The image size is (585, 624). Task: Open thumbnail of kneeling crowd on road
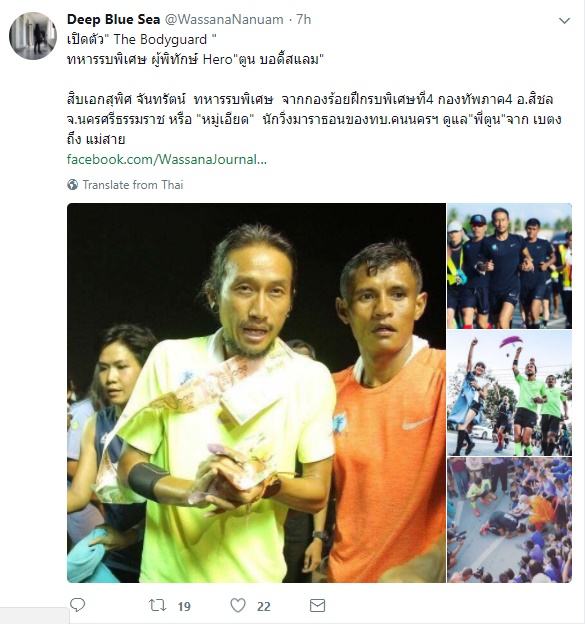click(x=509, y=520)
